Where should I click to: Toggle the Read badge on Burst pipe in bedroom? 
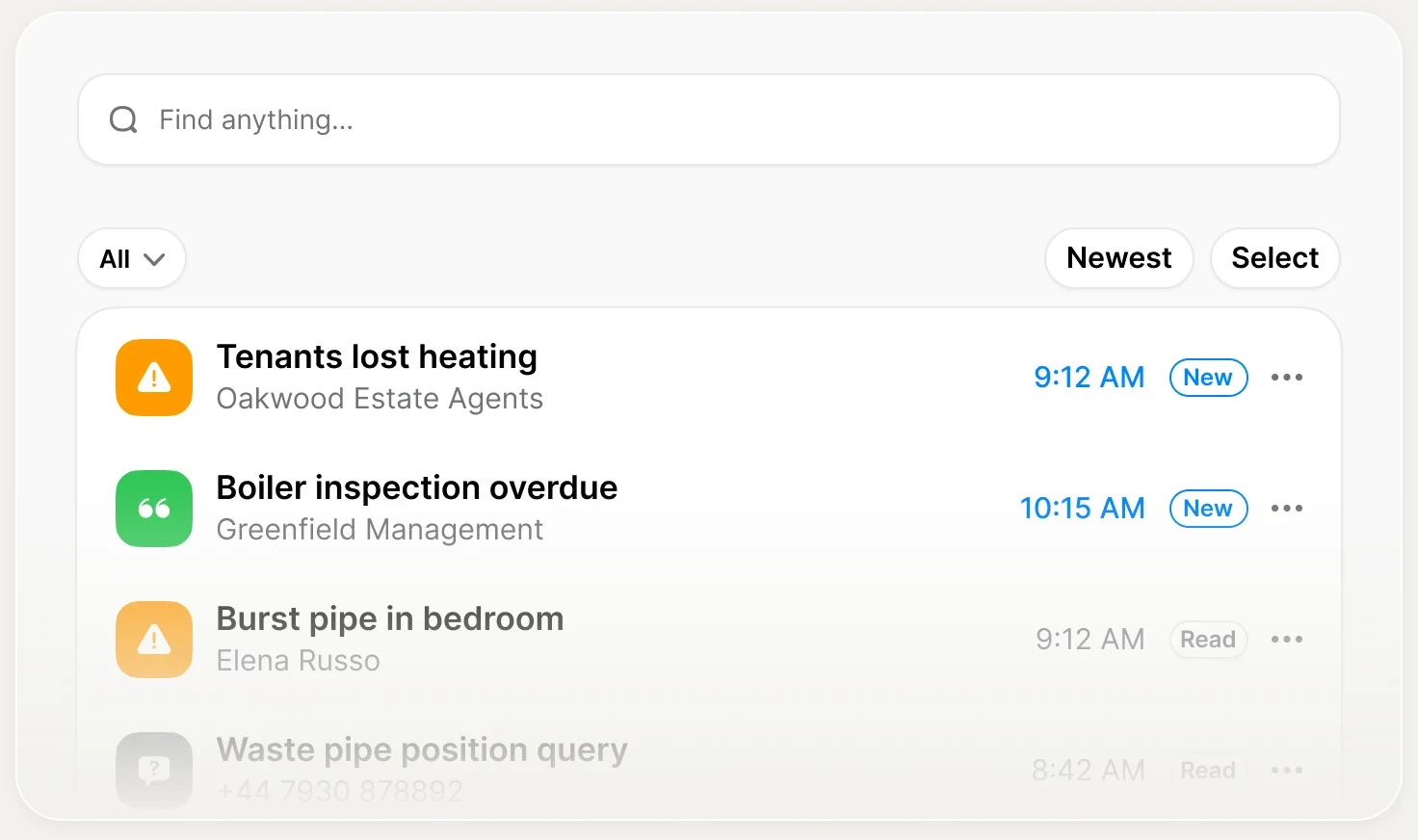coord(1208,640)
